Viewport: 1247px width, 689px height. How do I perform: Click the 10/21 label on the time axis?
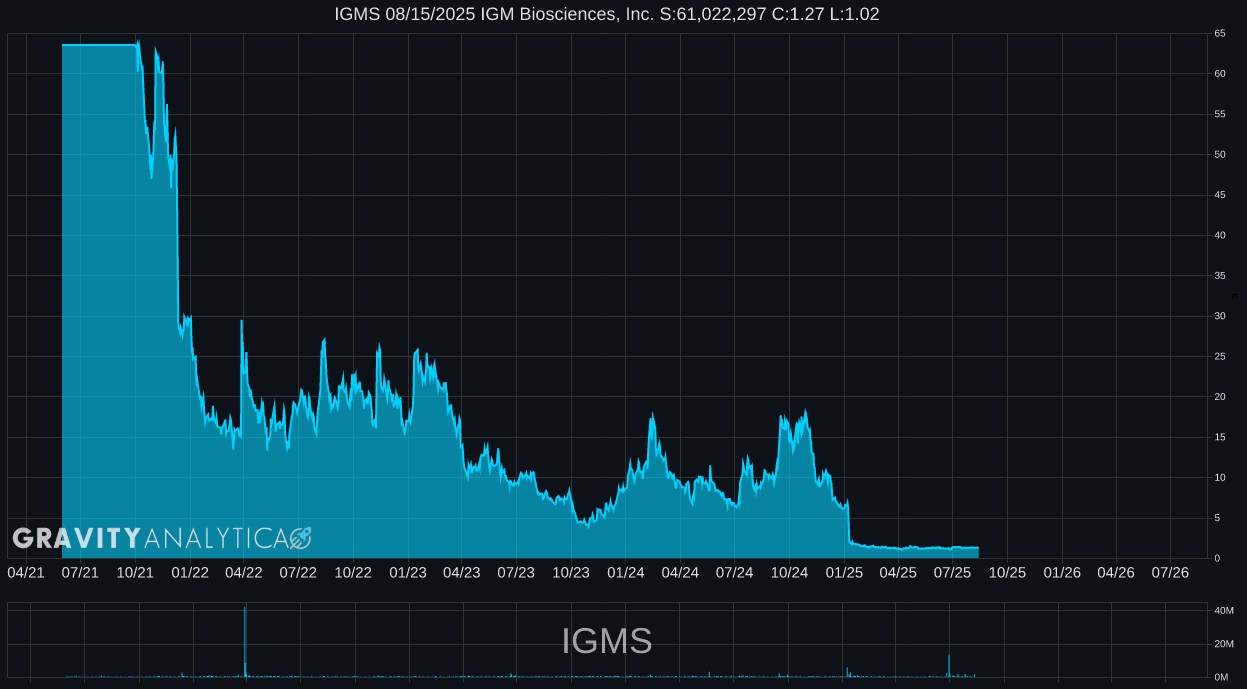135,573
